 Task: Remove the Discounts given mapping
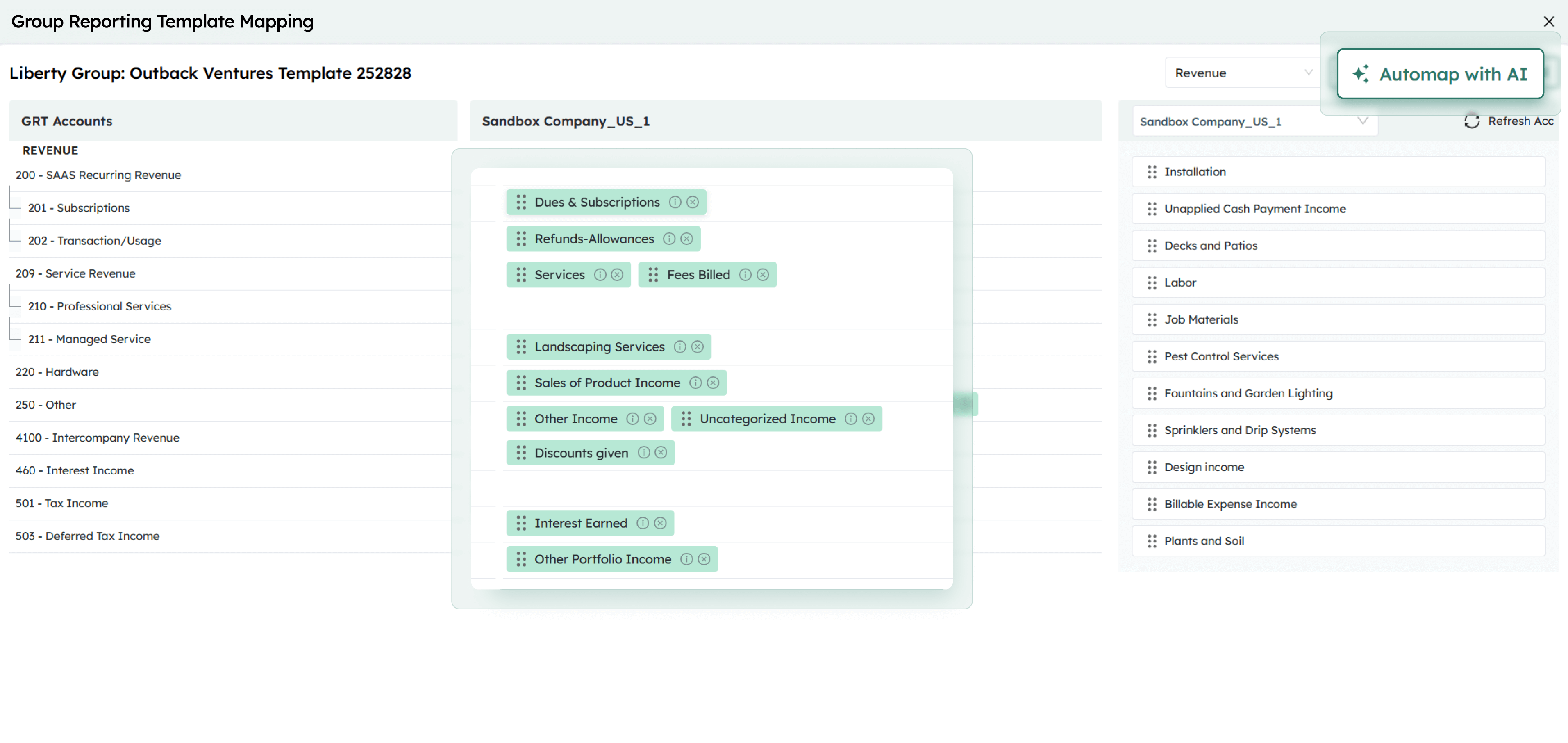[661, 453]
